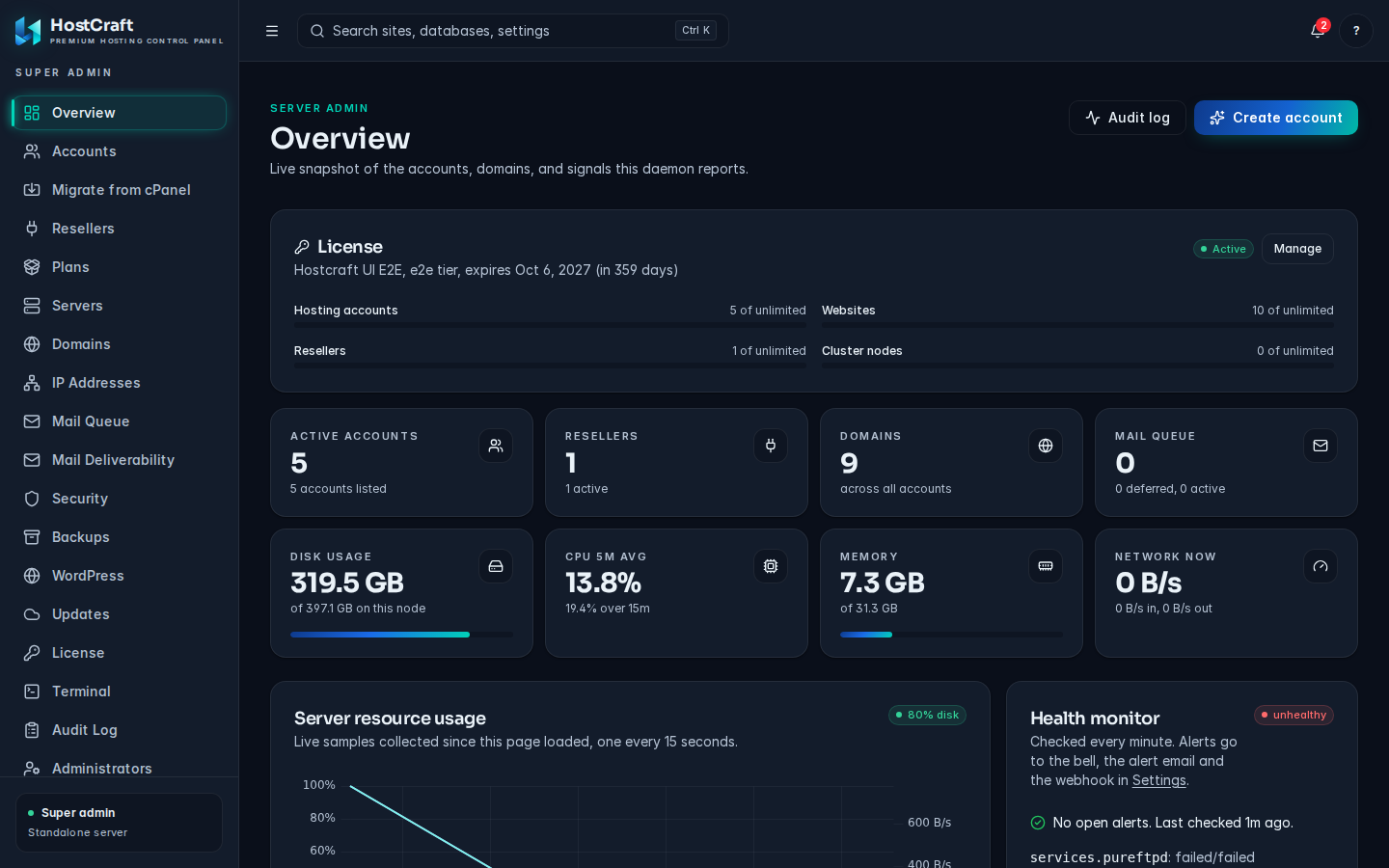
Task: Launch Terminal from the sidebar
Action: coord(119,692)
